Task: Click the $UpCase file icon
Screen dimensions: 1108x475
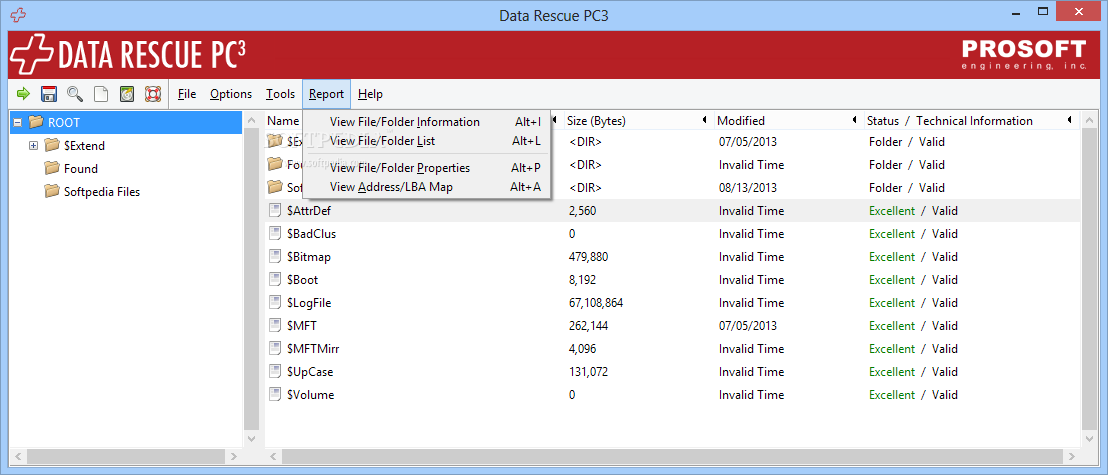Action: pyautogui.click(x=275, y=371)
